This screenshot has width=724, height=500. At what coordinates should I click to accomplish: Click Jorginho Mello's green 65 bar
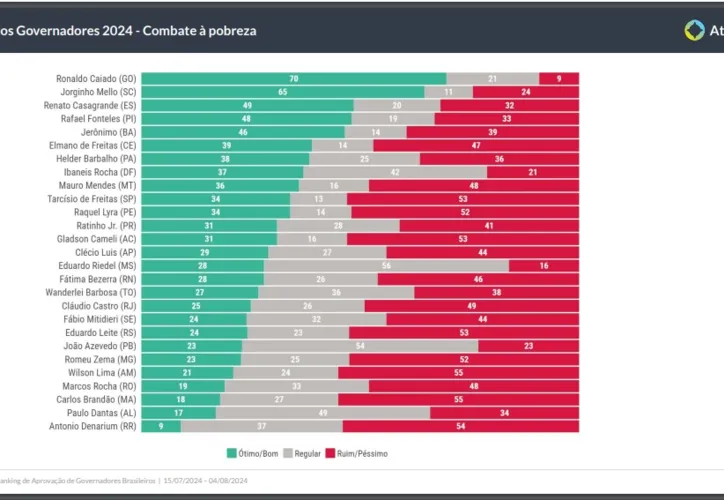pyautogui.click(x=283, y=91)
